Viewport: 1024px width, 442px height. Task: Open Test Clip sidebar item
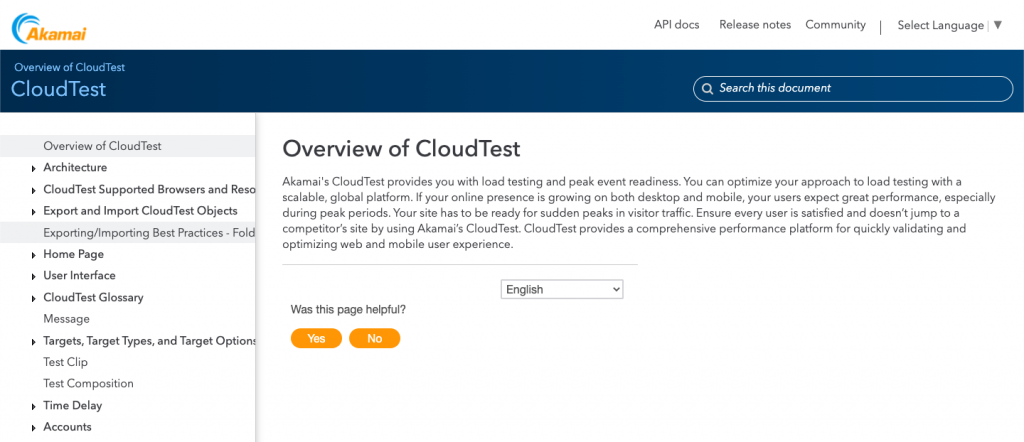tap(65, 362)
